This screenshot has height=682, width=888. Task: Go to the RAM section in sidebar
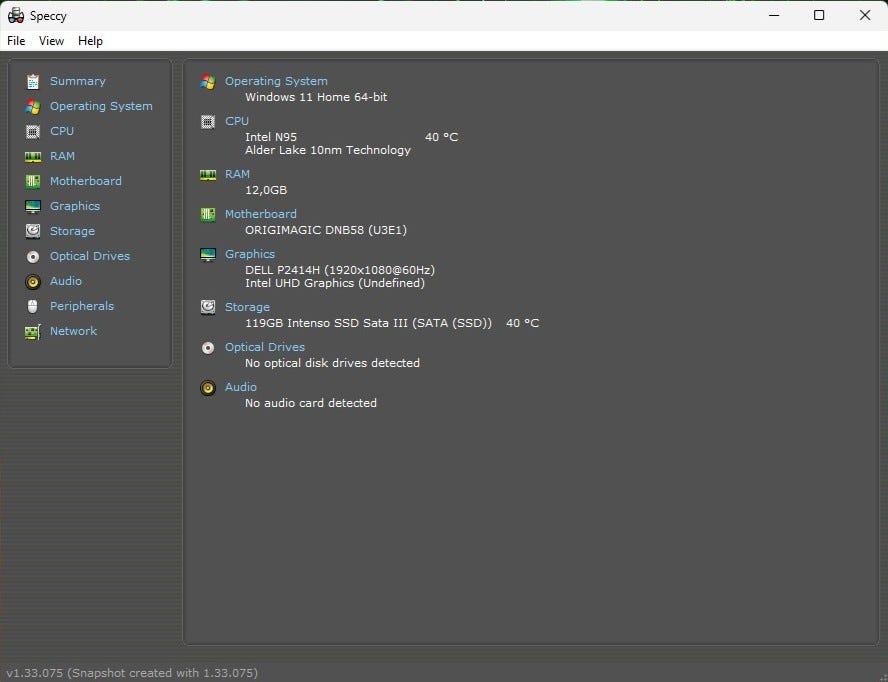click(x=62, y=156)
